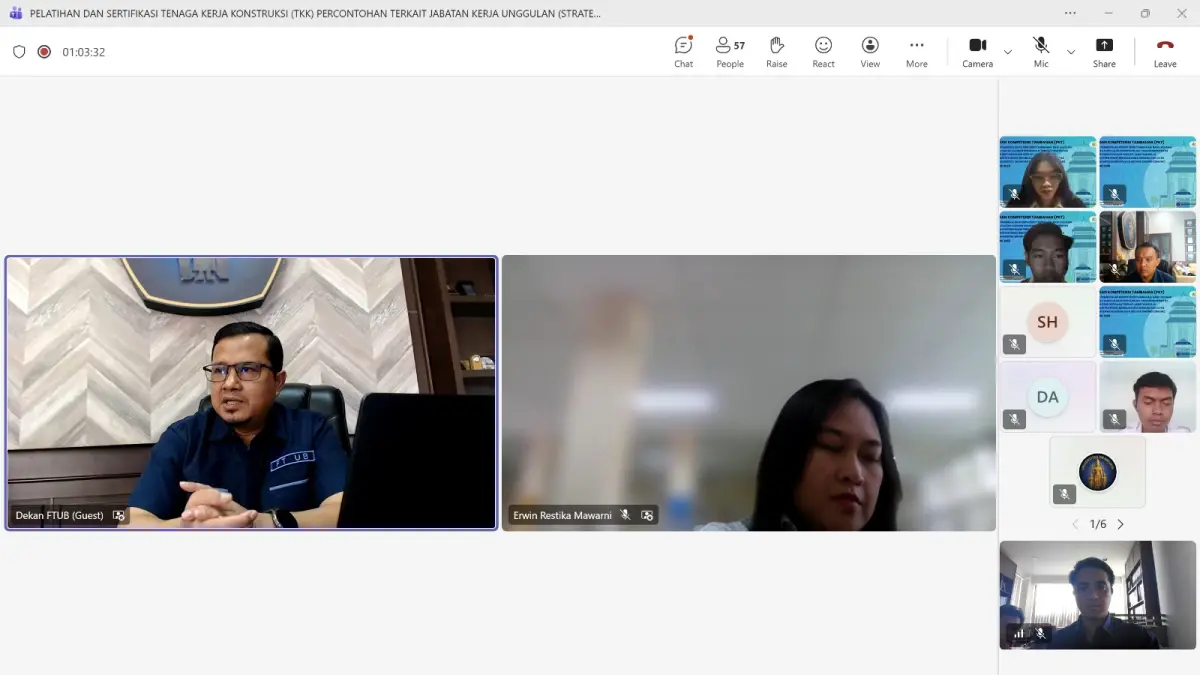This screenshot has height=675, width=1200.
Task: Raise your hand in the meeting
Action: point(777,52)
